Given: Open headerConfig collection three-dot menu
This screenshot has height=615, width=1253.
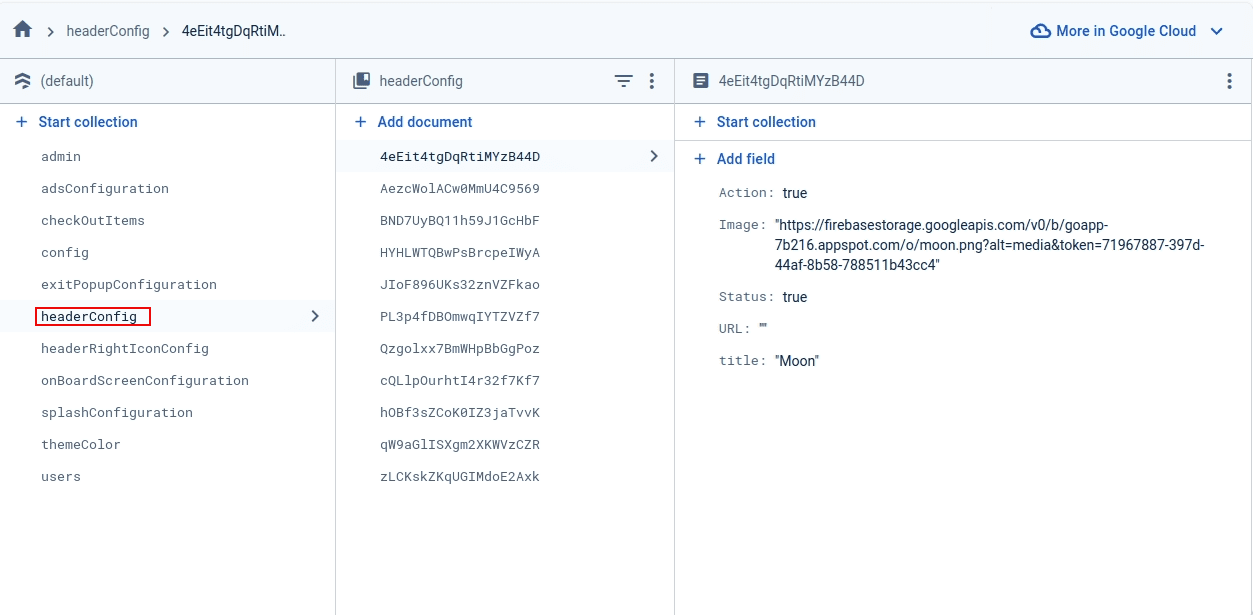Looking at the screenshot, I should point(652,81).
